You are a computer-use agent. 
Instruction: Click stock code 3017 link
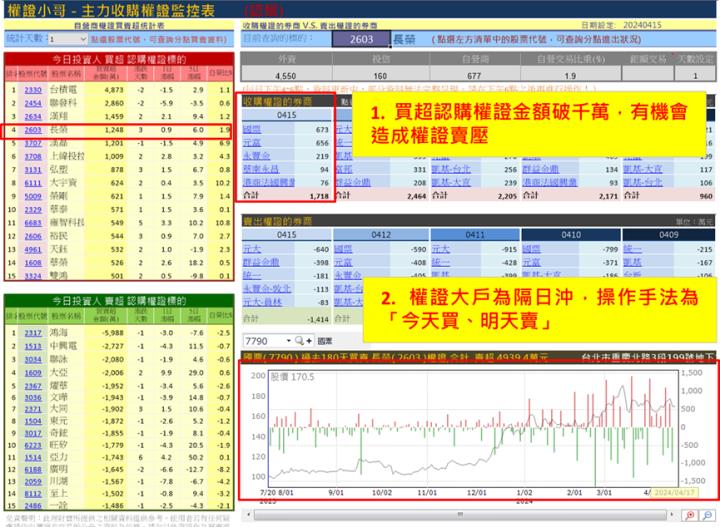pos(33,433)
